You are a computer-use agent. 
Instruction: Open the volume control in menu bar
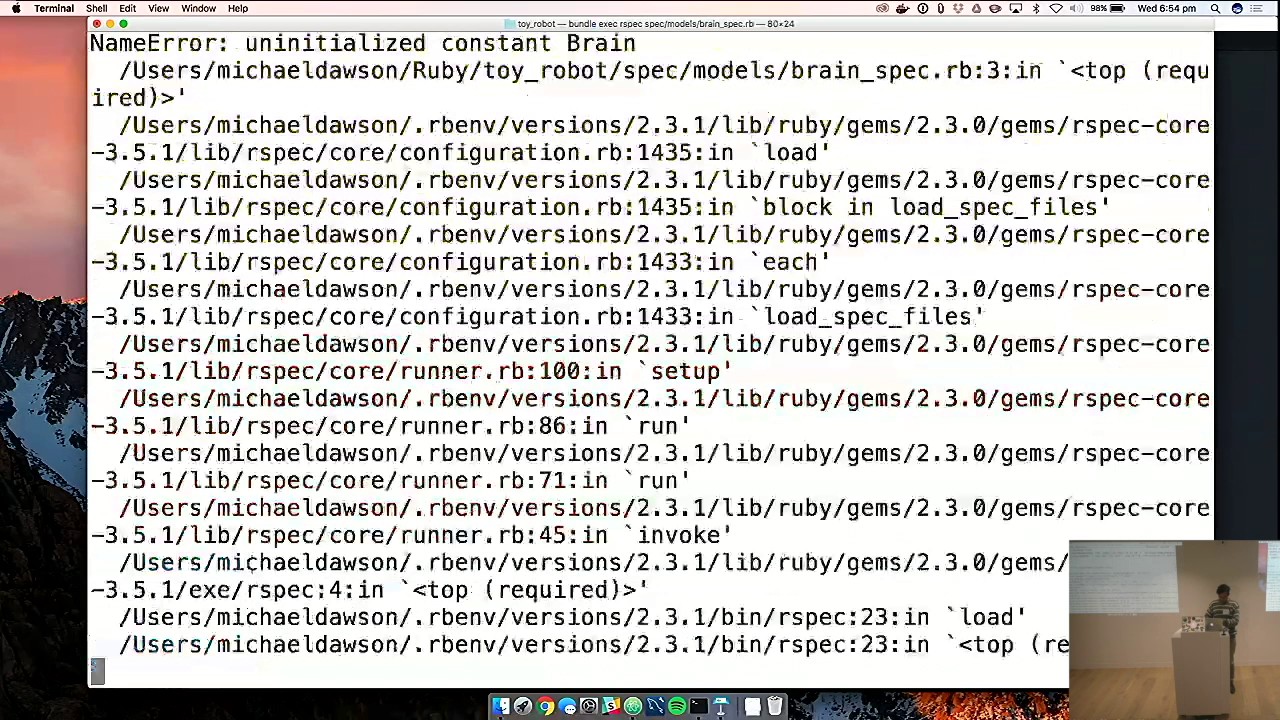coord(1076,8)
